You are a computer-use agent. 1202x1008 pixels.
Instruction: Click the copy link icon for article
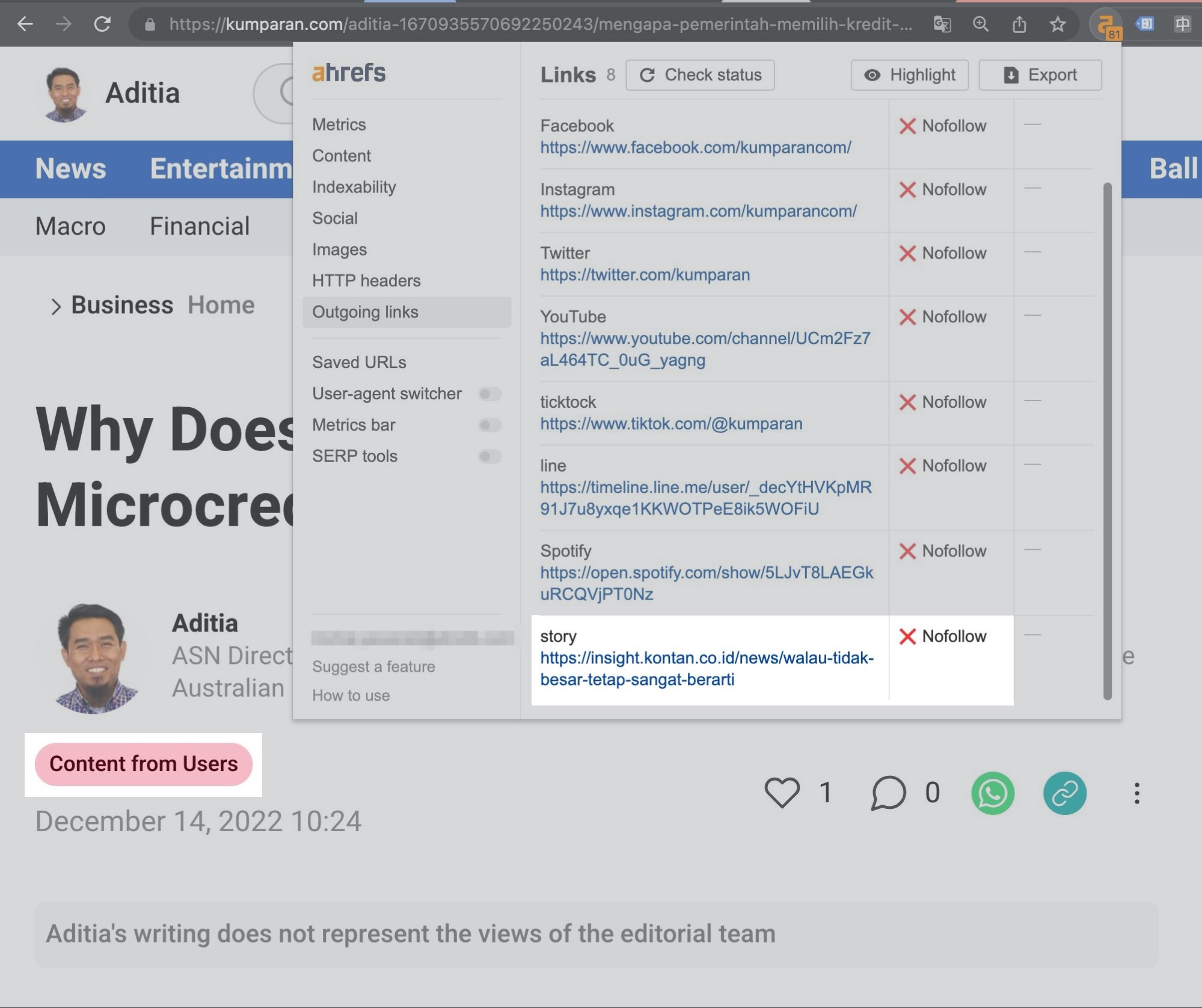[x=1064, y=792]
